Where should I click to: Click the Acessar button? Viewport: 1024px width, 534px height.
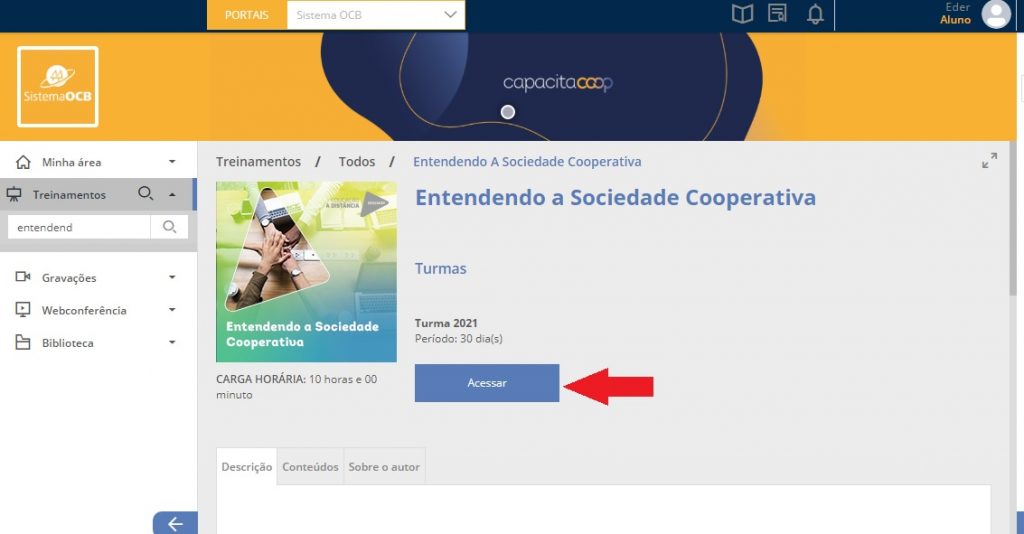click(487, 383)
